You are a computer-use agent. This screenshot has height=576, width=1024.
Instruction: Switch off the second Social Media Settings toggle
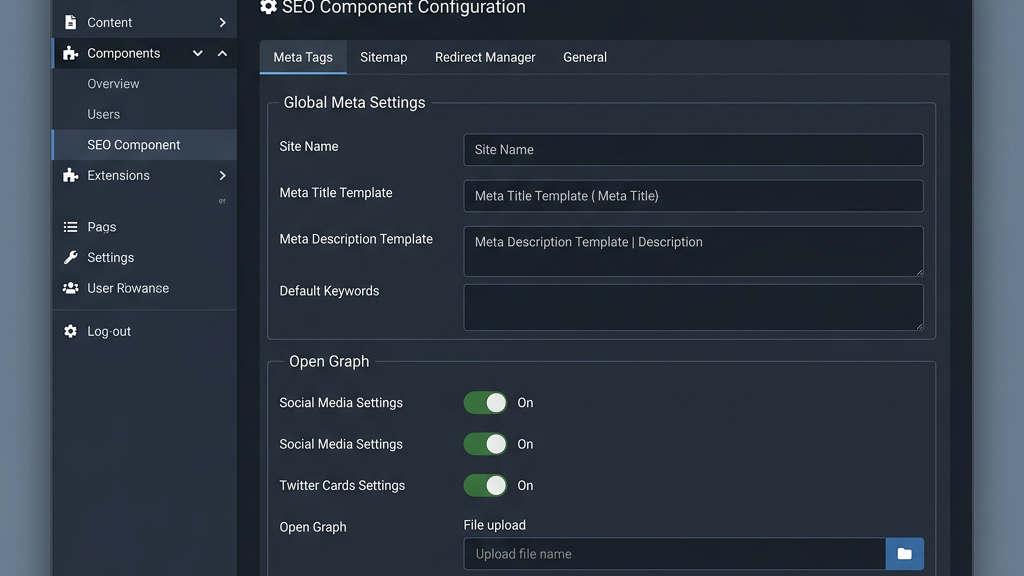(486, 444)
